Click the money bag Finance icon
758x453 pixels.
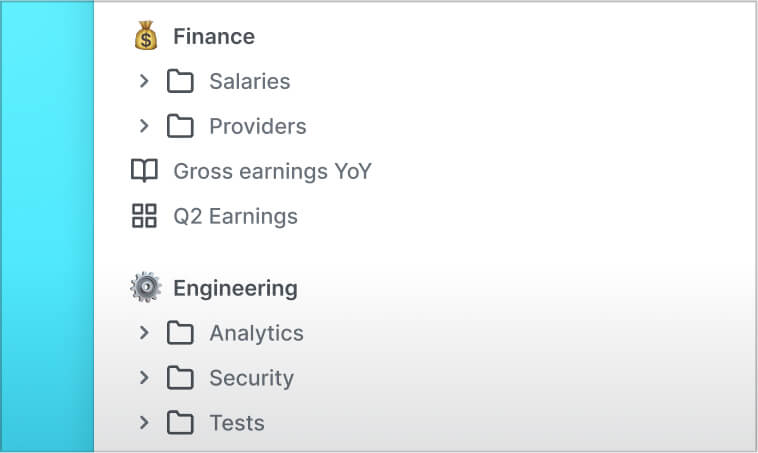(x=146, y=36)
